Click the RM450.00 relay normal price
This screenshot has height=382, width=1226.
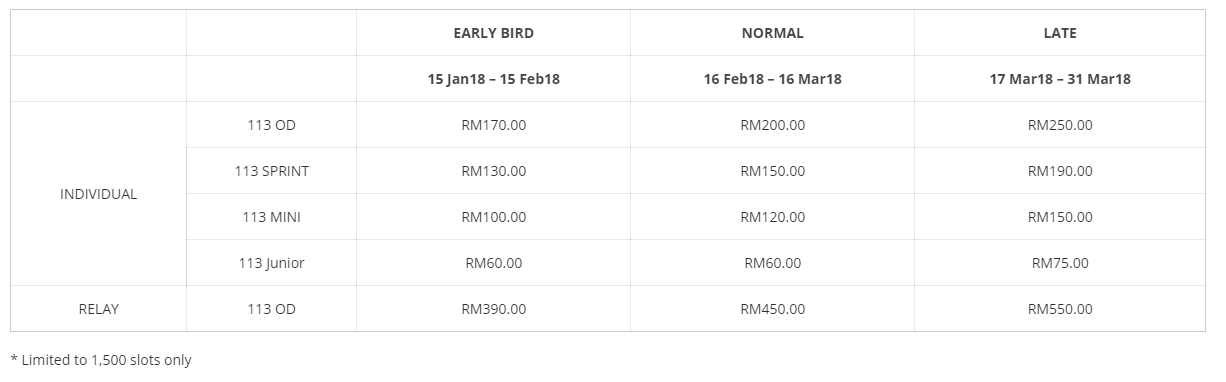pos(772,309)
